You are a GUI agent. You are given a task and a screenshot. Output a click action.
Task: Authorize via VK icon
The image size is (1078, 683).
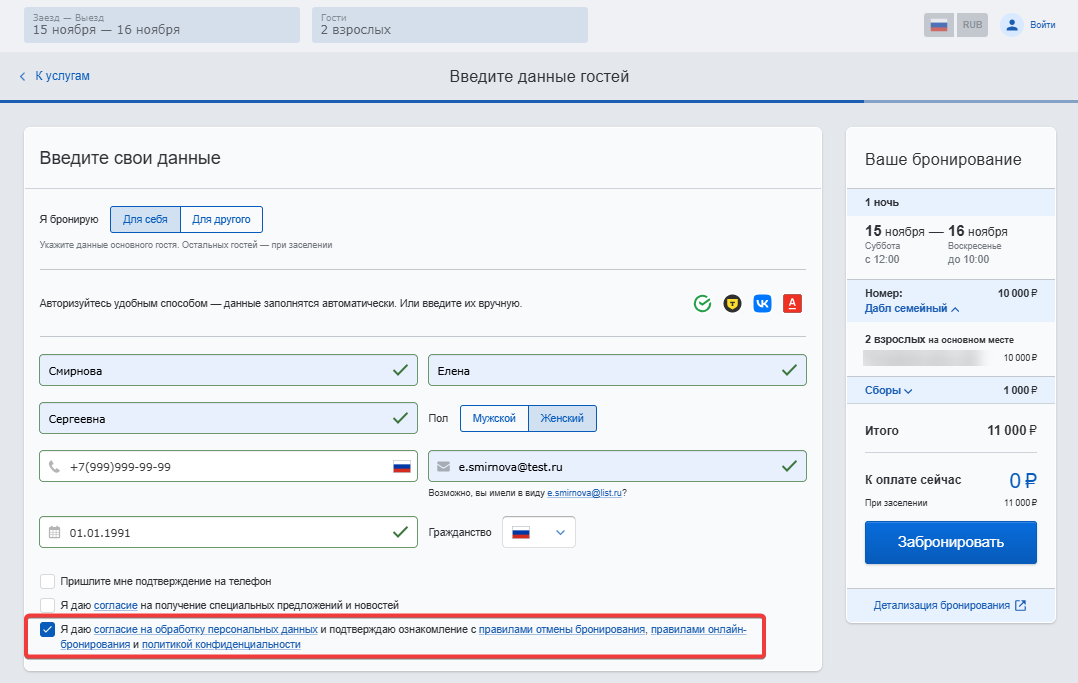[763, 303]
